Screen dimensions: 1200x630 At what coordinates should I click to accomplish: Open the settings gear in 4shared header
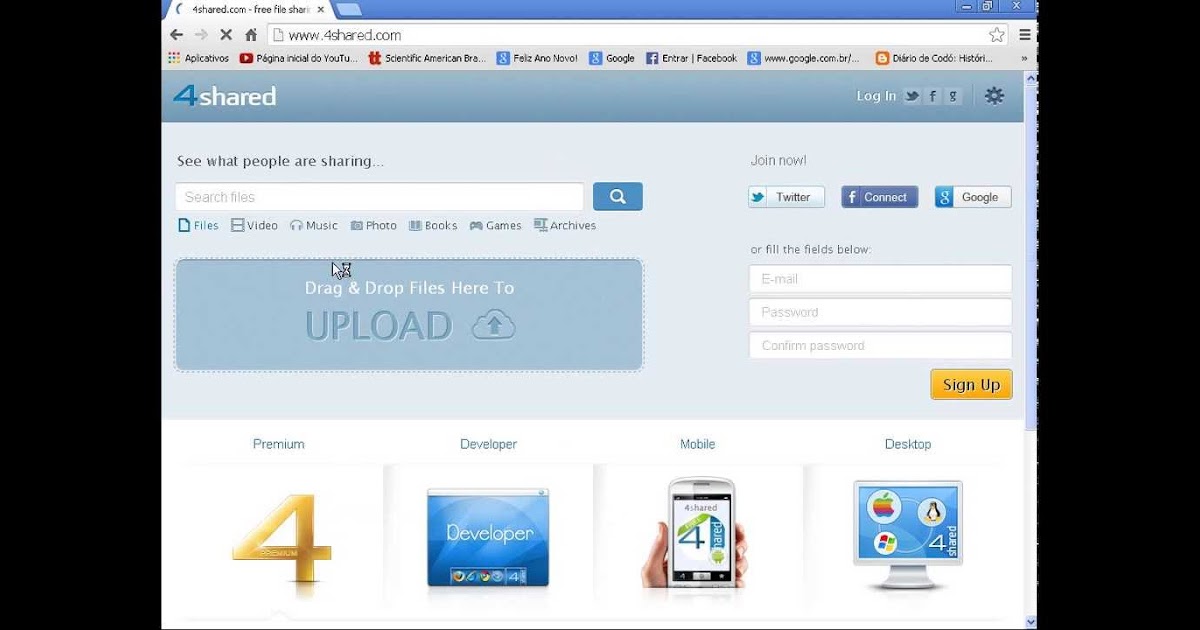tap(994, 96)
